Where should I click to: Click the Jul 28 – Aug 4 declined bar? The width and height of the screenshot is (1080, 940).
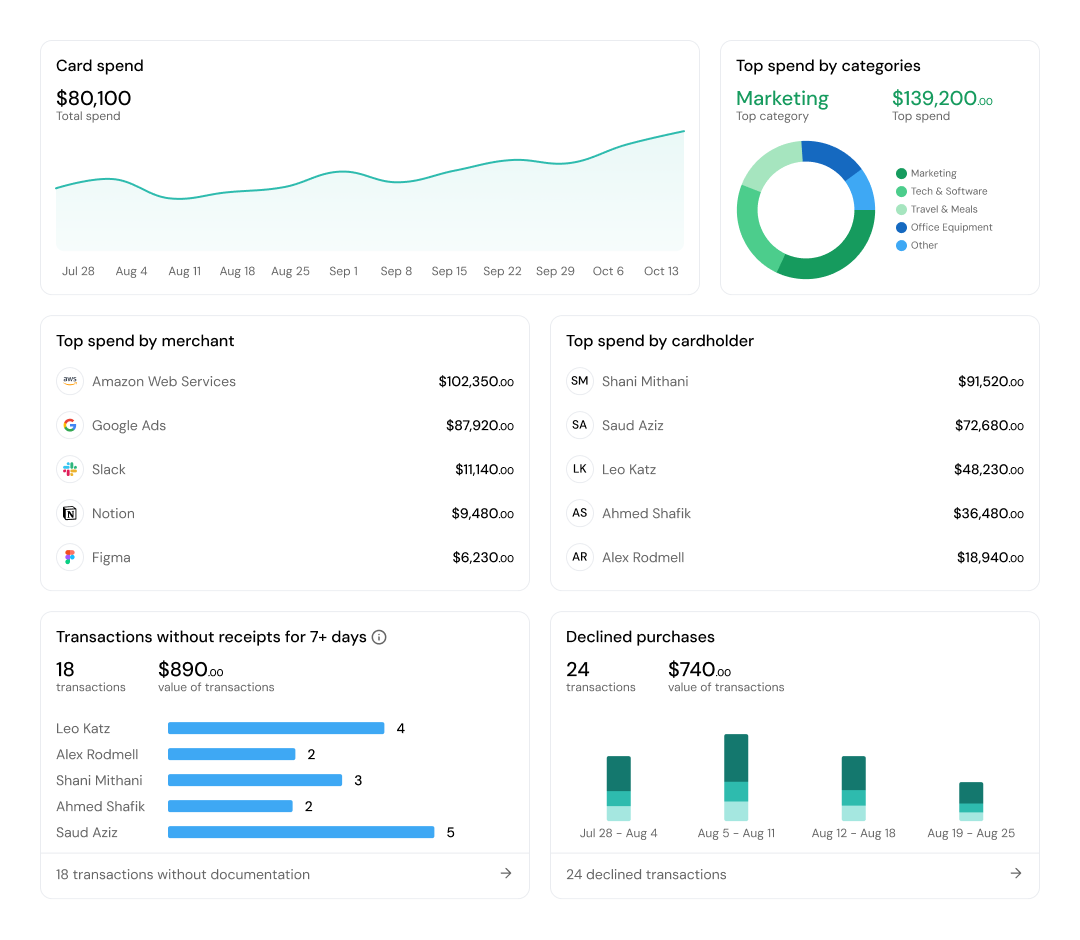coord(619,788)
